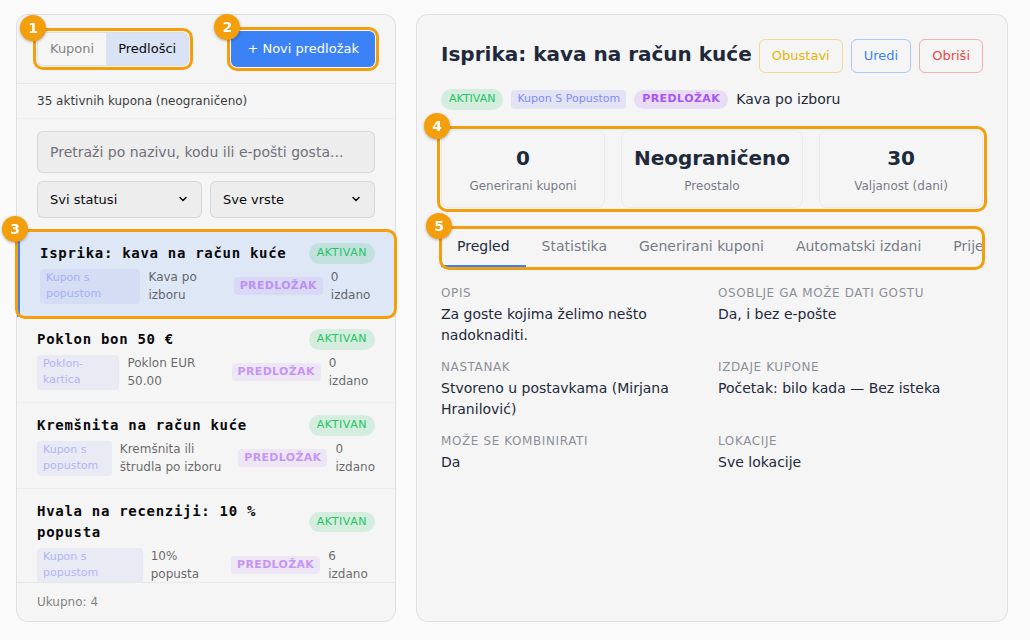Image resolution: width=1030 pixels, height=640 pixels.
Task: Click the Preostalo Neograničeno stat card
Action: pyautogui.click(x=711, y=170)
